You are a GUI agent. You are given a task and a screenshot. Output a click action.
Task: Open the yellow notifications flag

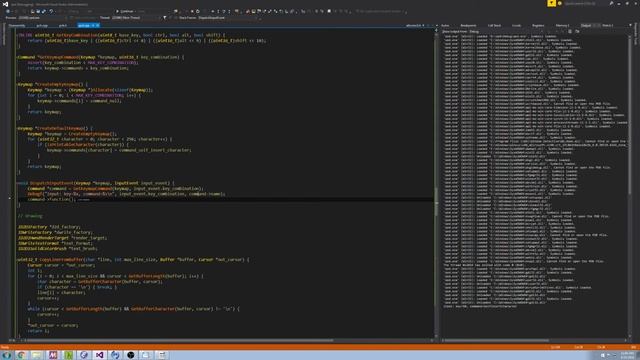[551, 3]
